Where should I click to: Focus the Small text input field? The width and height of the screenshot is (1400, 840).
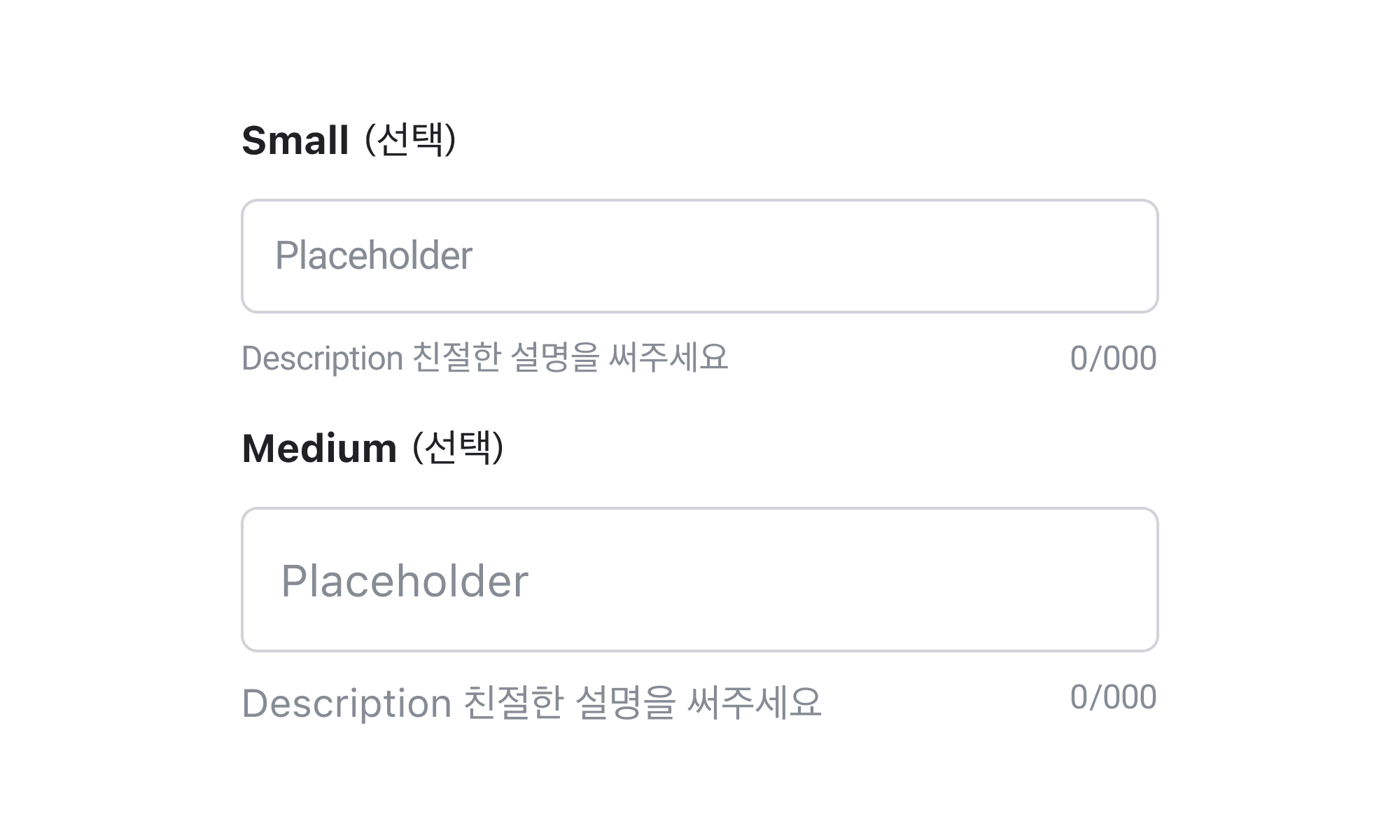[x=700, y=256]
